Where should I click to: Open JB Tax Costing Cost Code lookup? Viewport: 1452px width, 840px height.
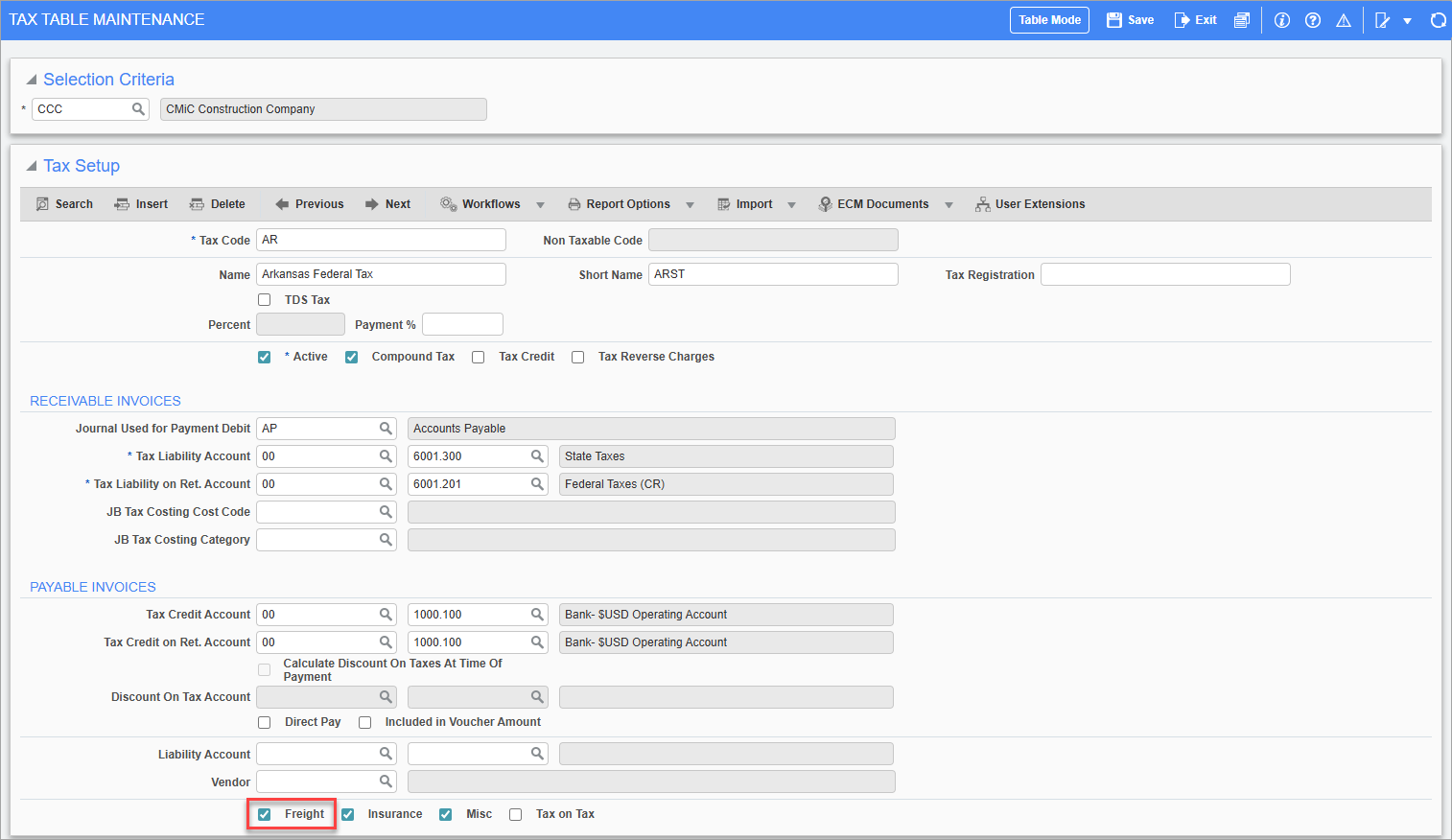coord(386,512)
